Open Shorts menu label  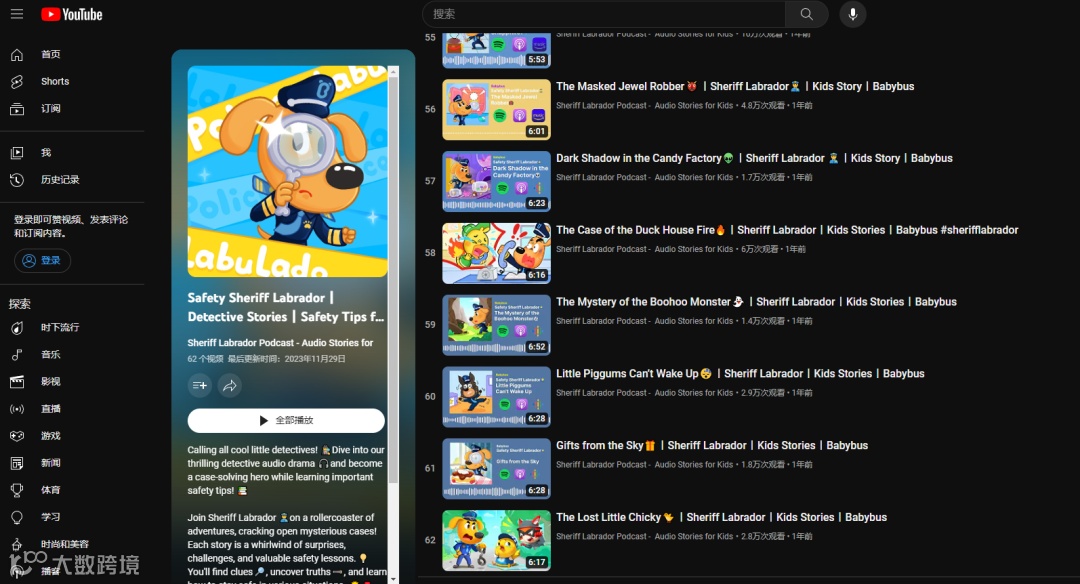(x=55, y=81)
